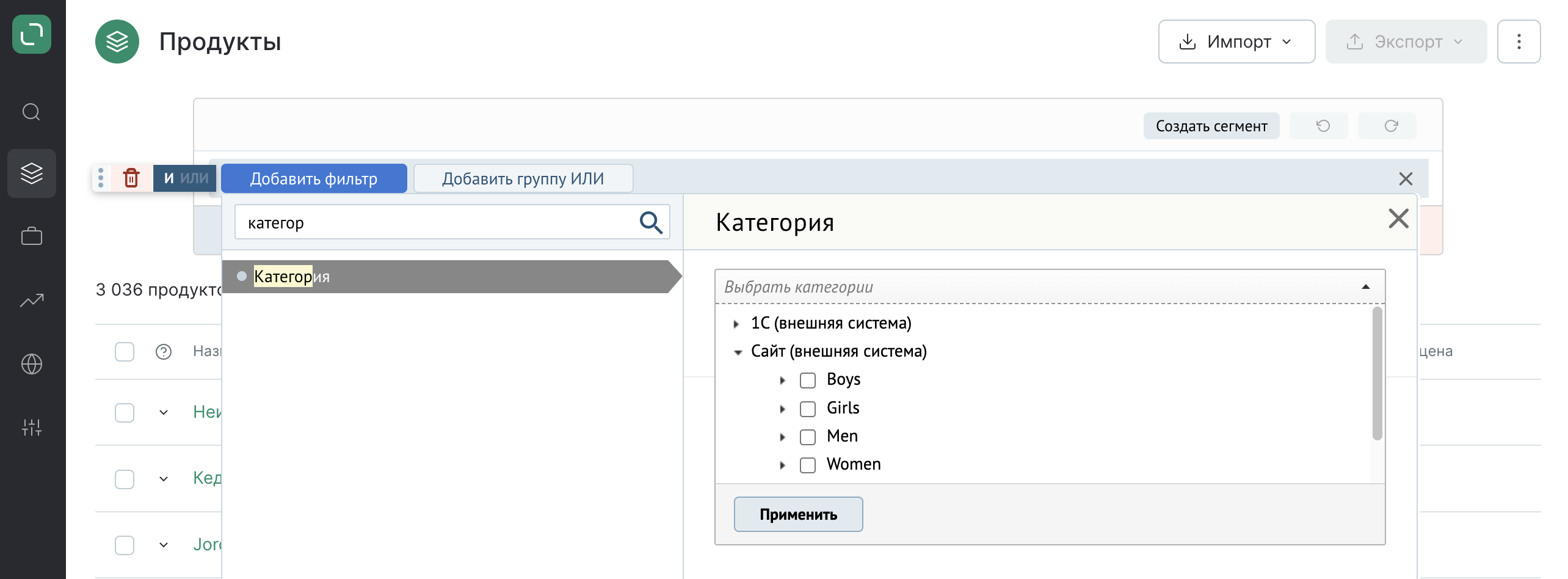
Task: Expand the Кед product row chevron
Action: click(x=164, y=479)
